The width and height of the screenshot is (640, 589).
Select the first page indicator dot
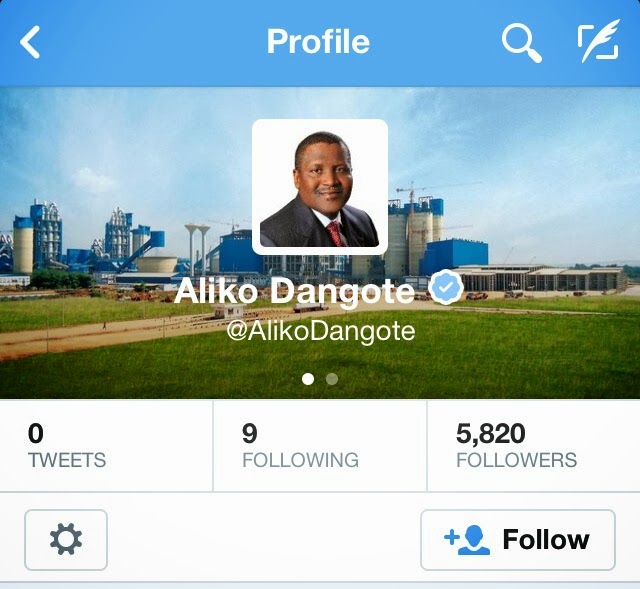click(308, 379)
